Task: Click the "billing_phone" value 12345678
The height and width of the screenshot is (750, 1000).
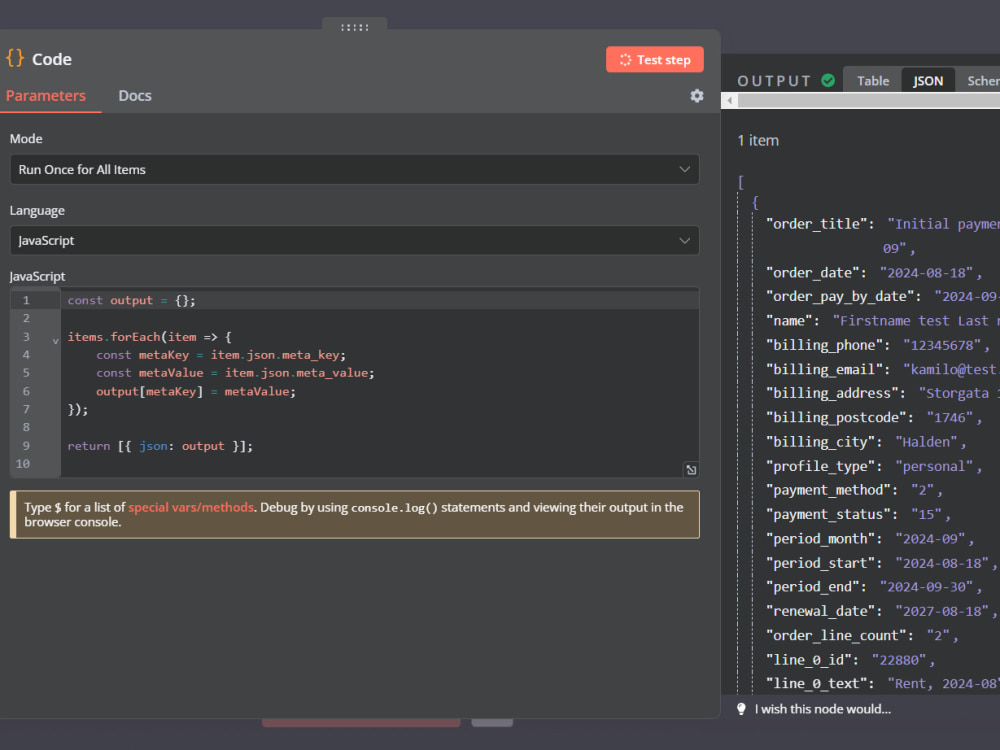Action: 942,345
